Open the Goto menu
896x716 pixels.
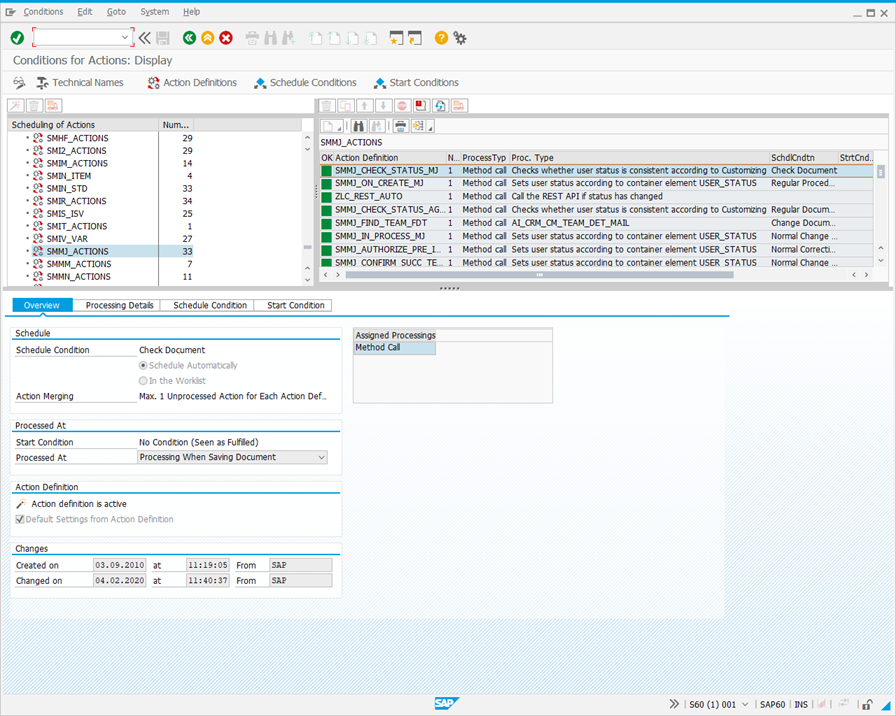pyautogui.click(x=118, y=11)
